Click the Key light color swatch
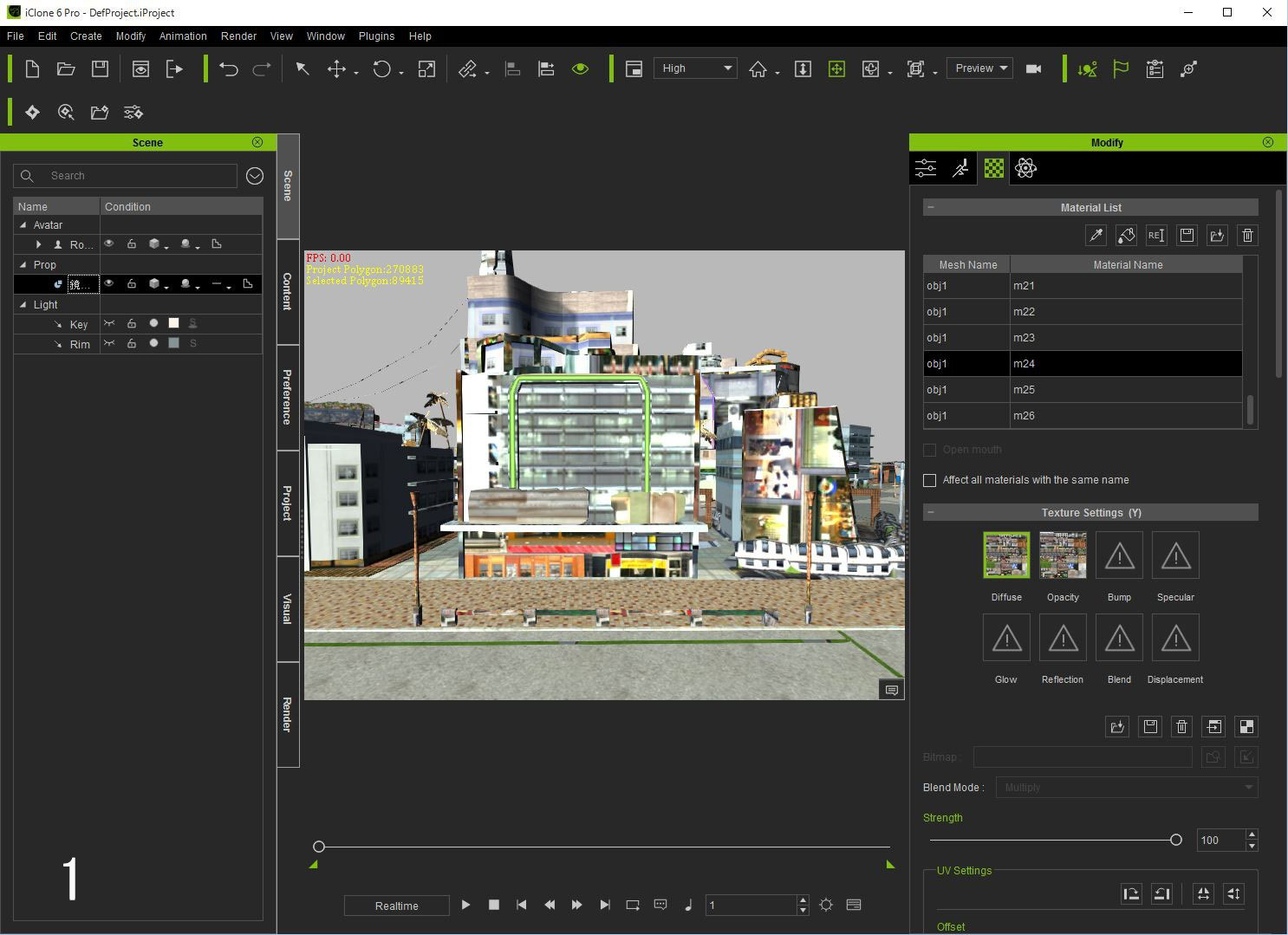The width and height of the screenshot is (1288, 935). [173, 323]
